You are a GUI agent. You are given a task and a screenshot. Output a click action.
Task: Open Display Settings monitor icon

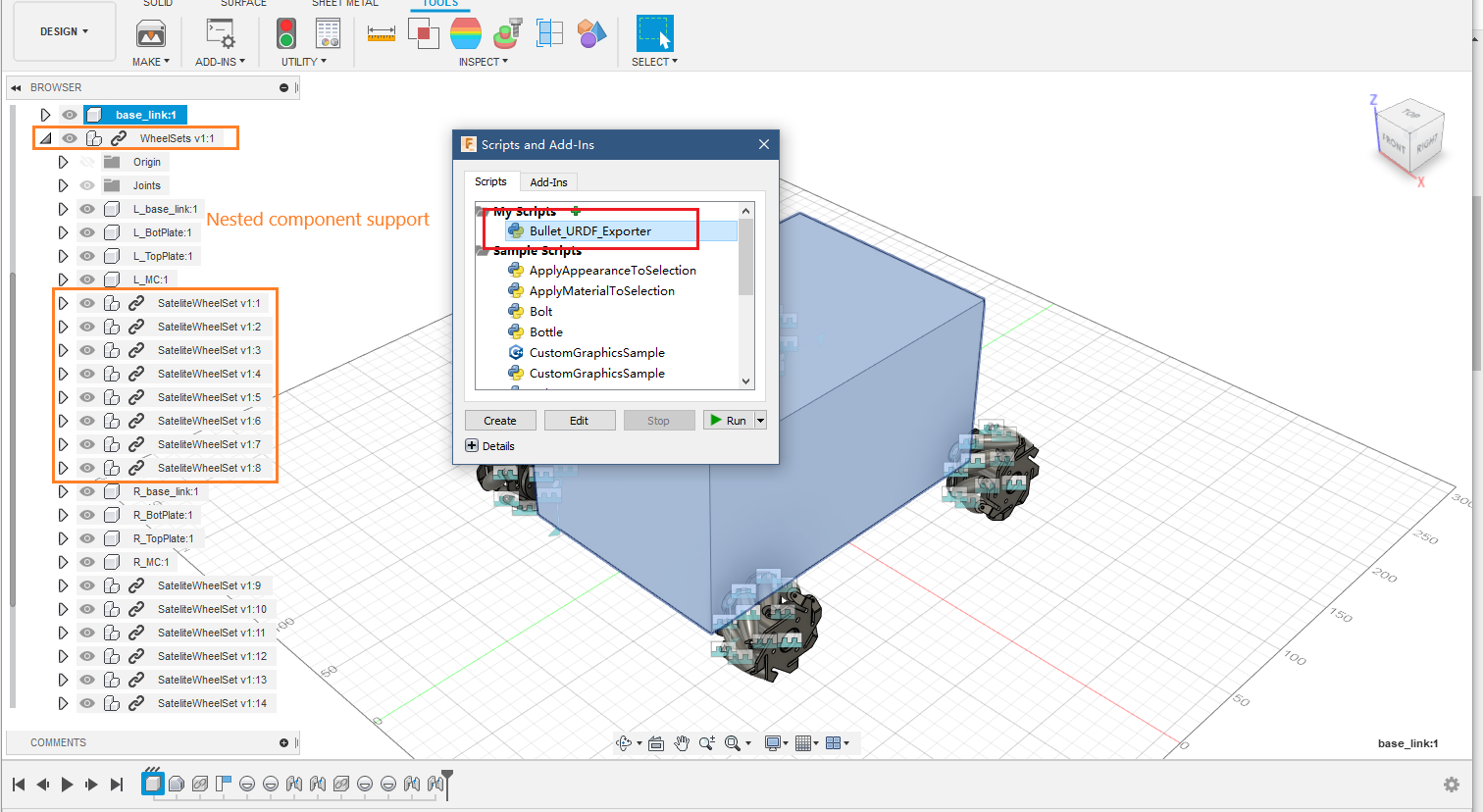(x=773, y=743)
